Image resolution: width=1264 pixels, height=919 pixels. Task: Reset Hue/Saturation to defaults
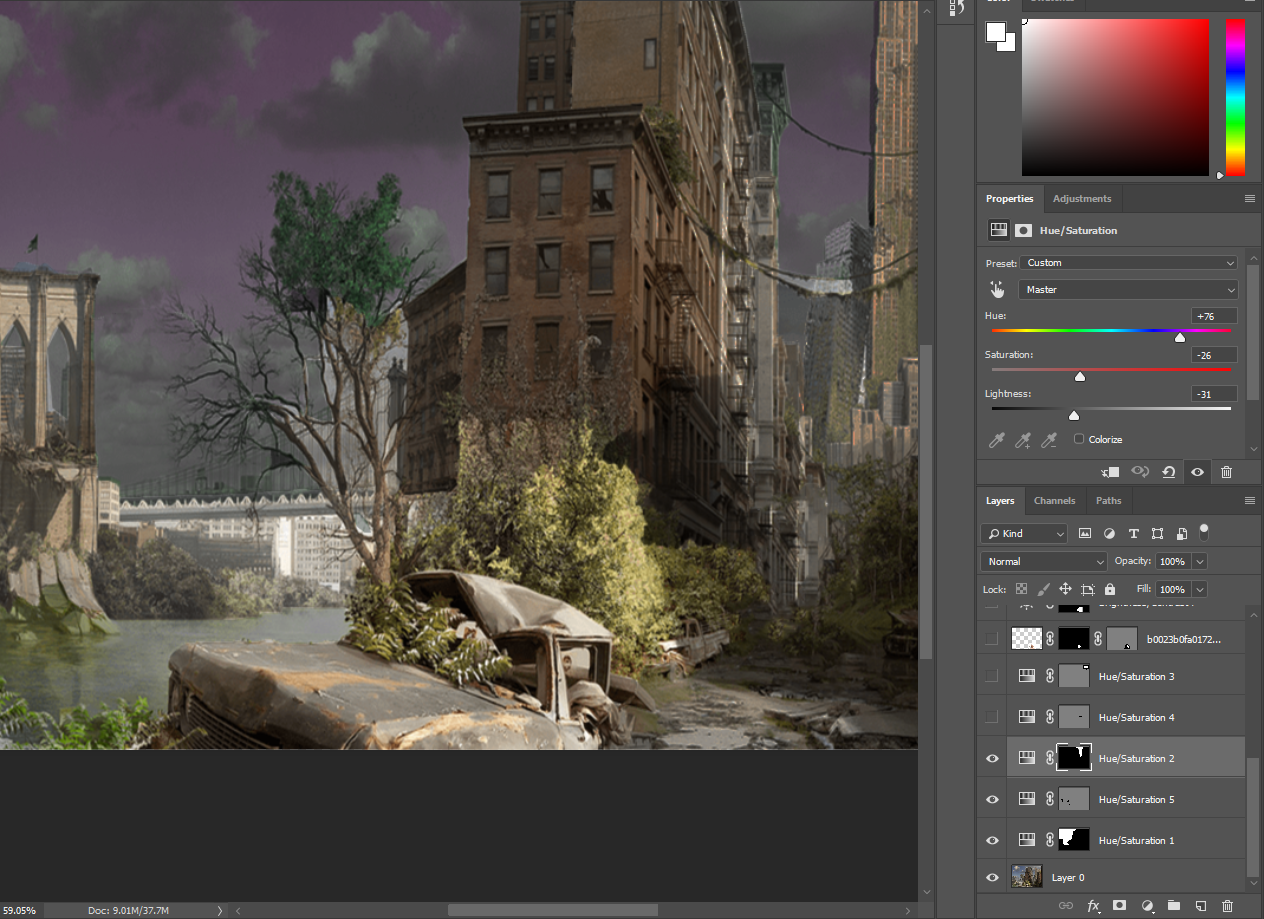(1168, 471)
